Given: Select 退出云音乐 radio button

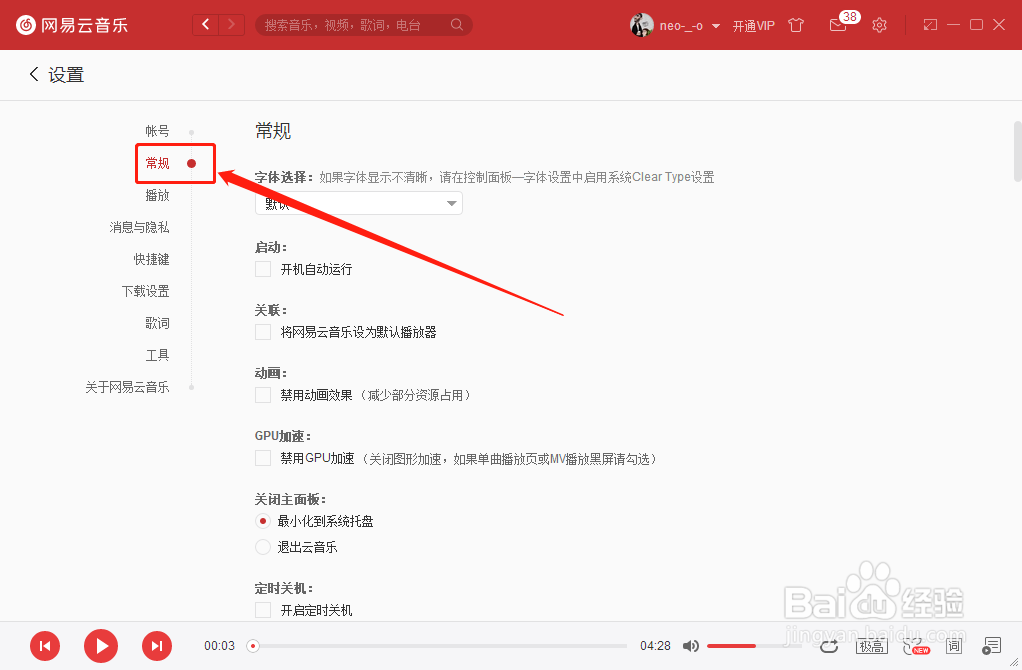Looking at the screenshot, I should pos(263,547).
